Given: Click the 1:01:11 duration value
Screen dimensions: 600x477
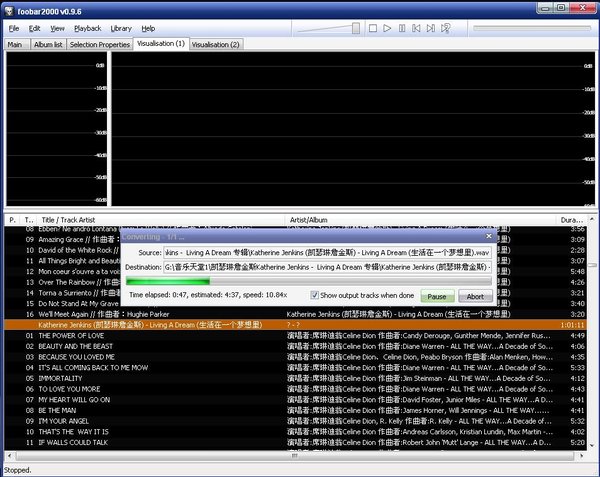Looking at the screenshot, I should click(x=572, y=325).
